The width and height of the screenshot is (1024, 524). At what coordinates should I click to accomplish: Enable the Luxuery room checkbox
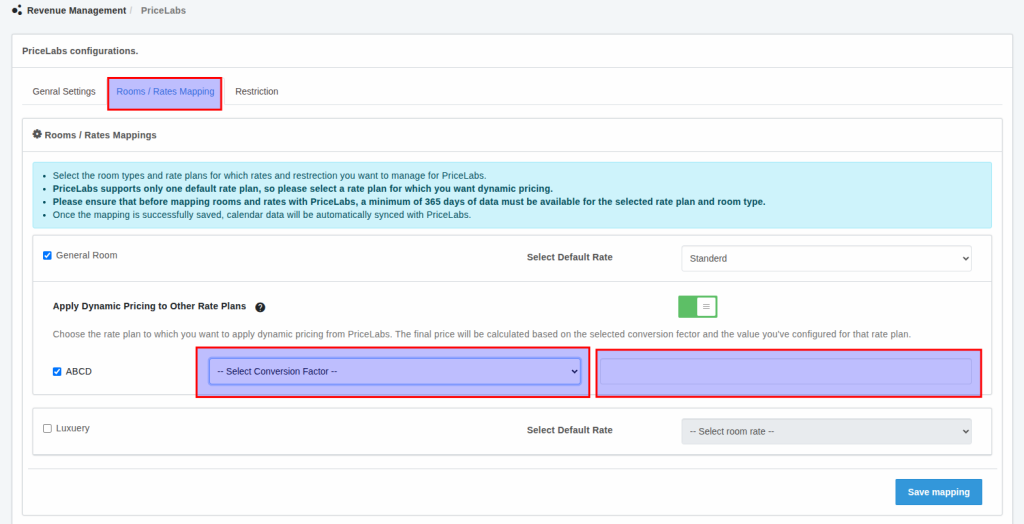(x=47, y=429)
